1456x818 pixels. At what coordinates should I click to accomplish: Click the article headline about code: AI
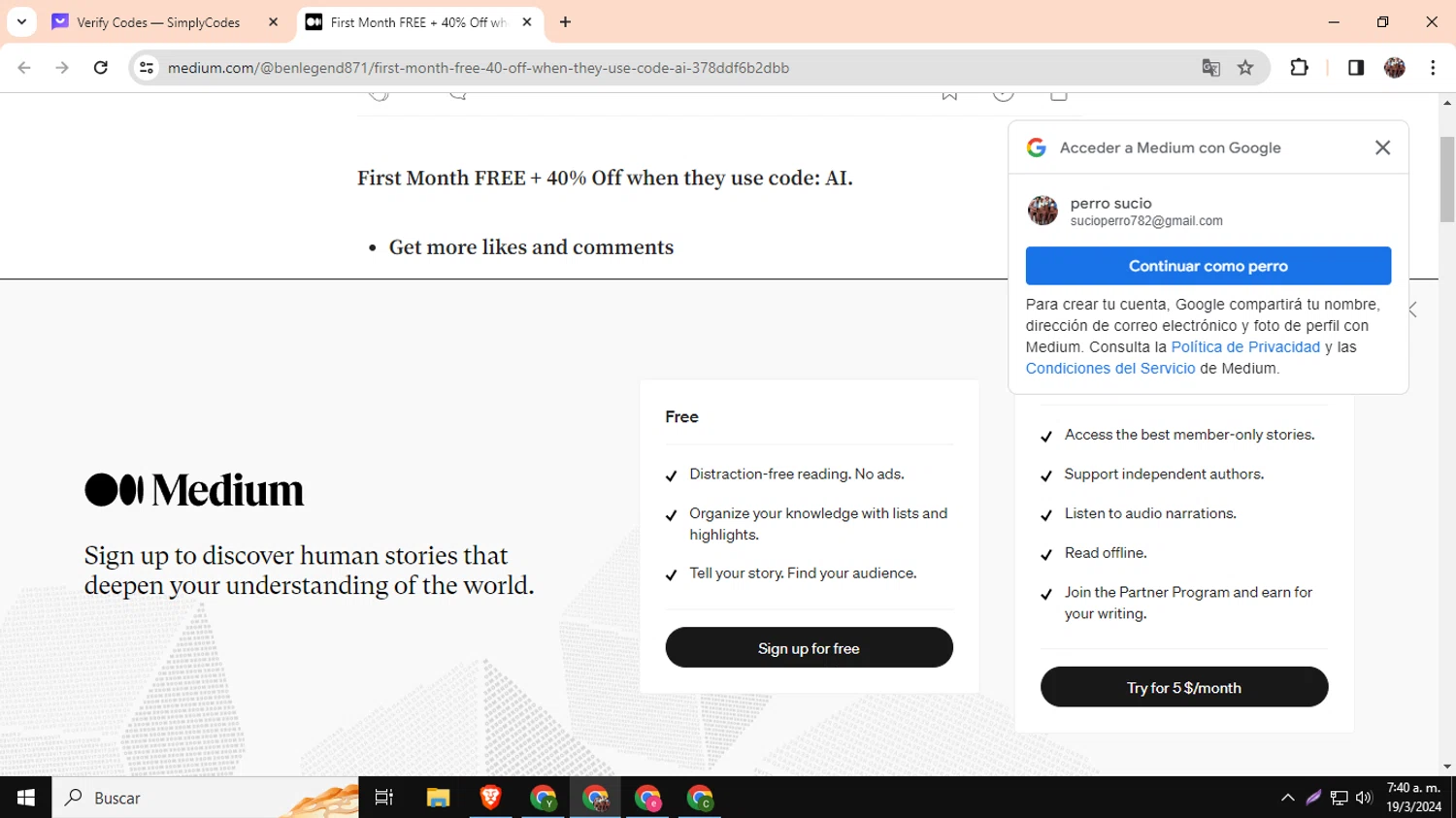point(605,178)
